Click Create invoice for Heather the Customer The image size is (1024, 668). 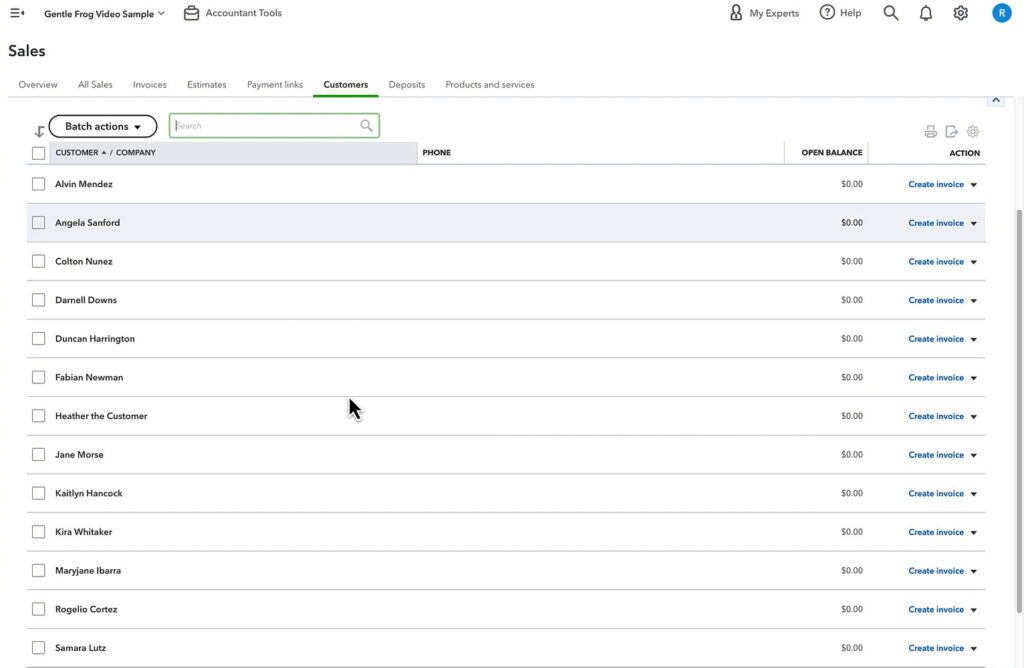pos(935,416)
